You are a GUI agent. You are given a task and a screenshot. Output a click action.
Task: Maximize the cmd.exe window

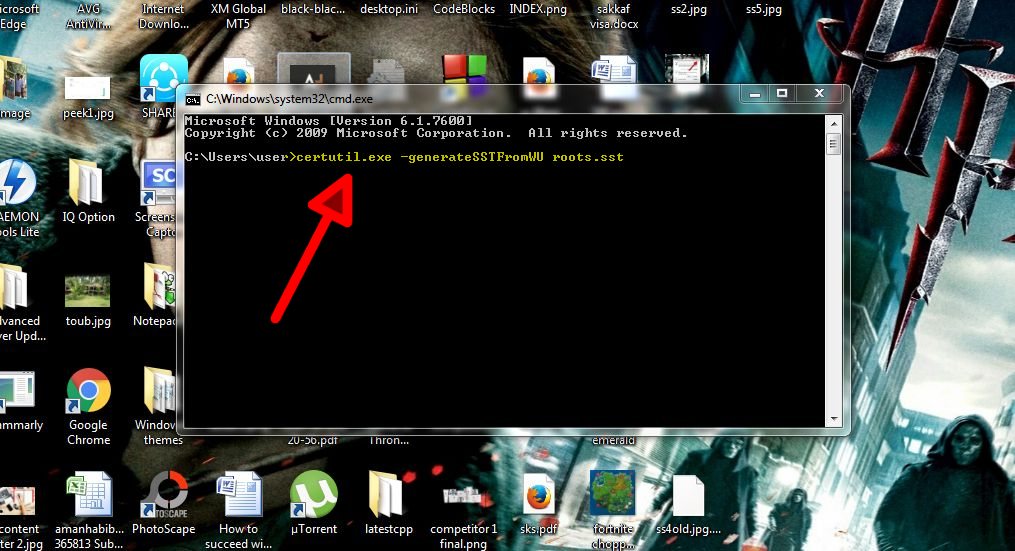click(x=782, y=94)
